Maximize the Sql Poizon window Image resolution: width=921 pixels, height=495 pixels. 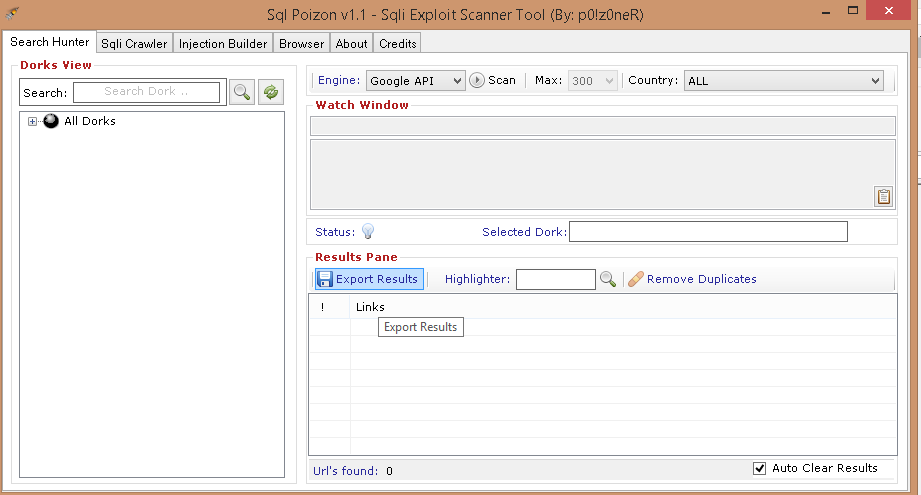click(853, 11)
